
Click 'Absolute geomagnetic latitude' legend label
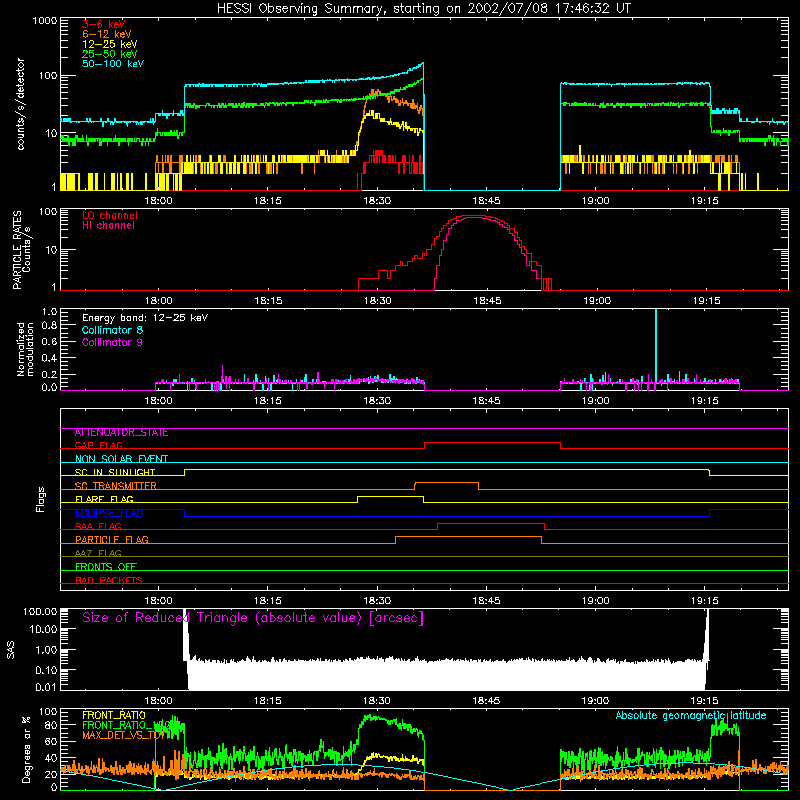[x=691, y=716]
